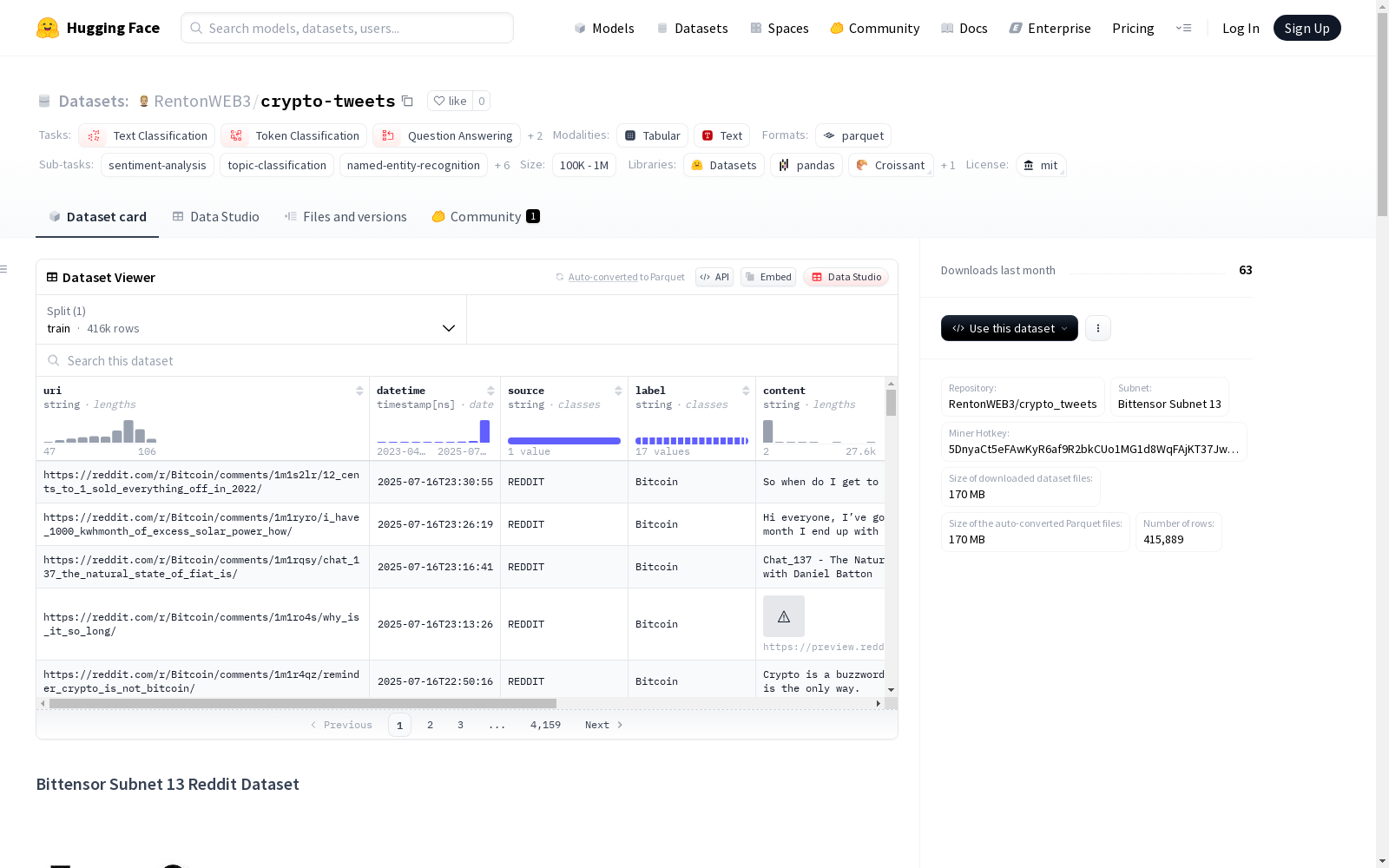This screenshot has height=868, width=1389.
Task: Select the Text modality tag
Action: tap(721, 135)
